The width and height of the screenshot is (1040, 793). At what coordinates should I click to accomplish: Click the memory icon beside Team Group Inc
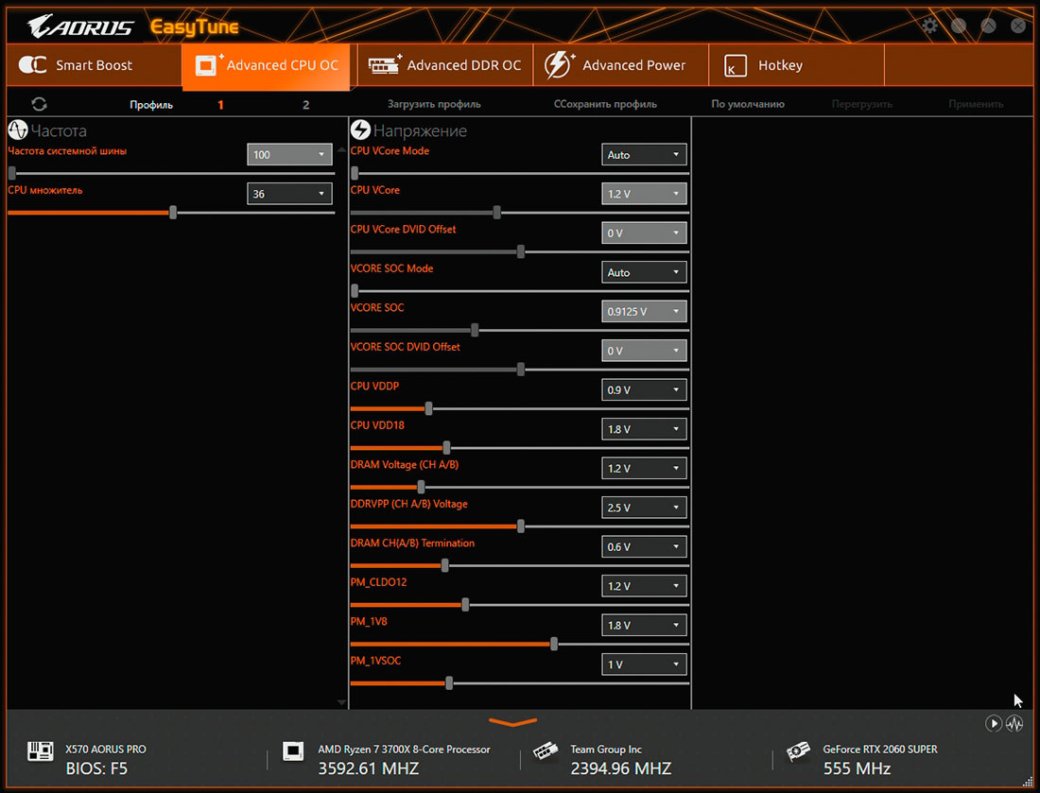(x=545, y=752)
